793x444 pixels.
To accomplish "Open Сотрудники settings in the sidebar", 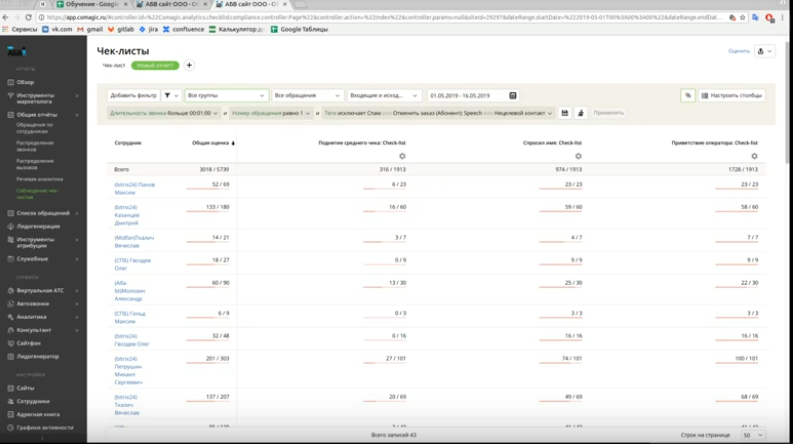I will 33,401.
